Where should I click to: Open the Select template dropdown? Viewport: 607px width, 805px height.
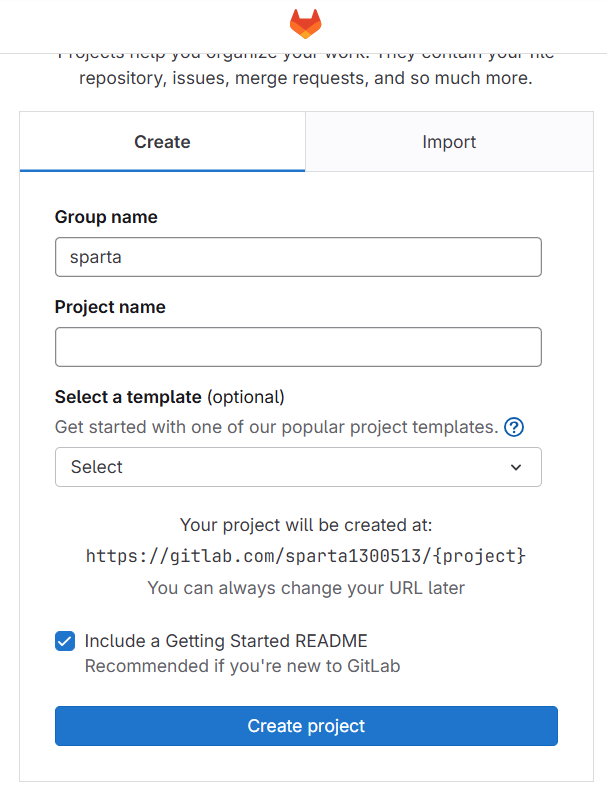(x=298, y=467)
